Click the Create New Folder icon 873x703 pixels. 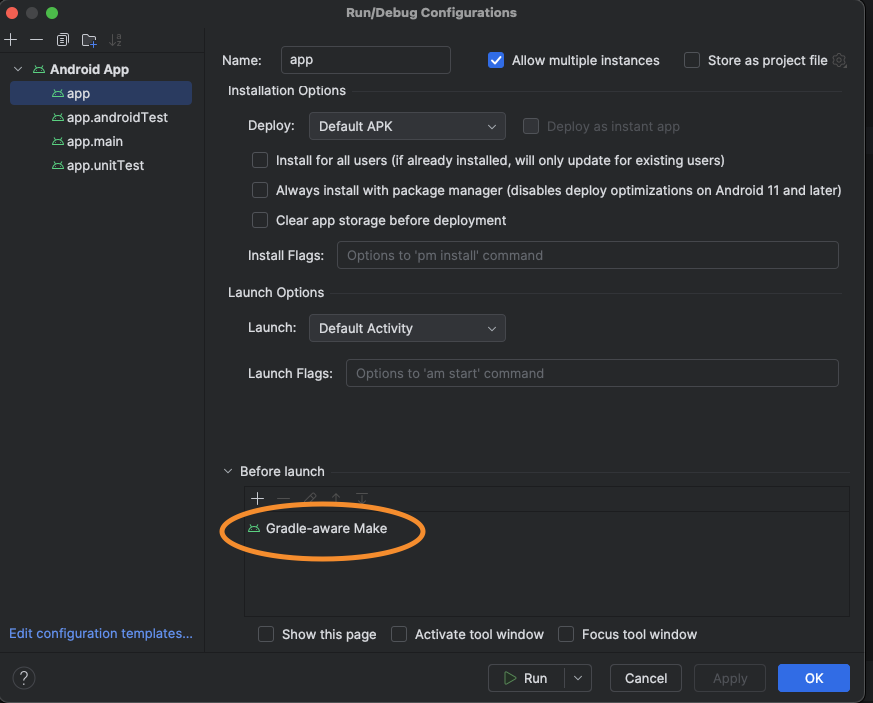coord(89,40)
